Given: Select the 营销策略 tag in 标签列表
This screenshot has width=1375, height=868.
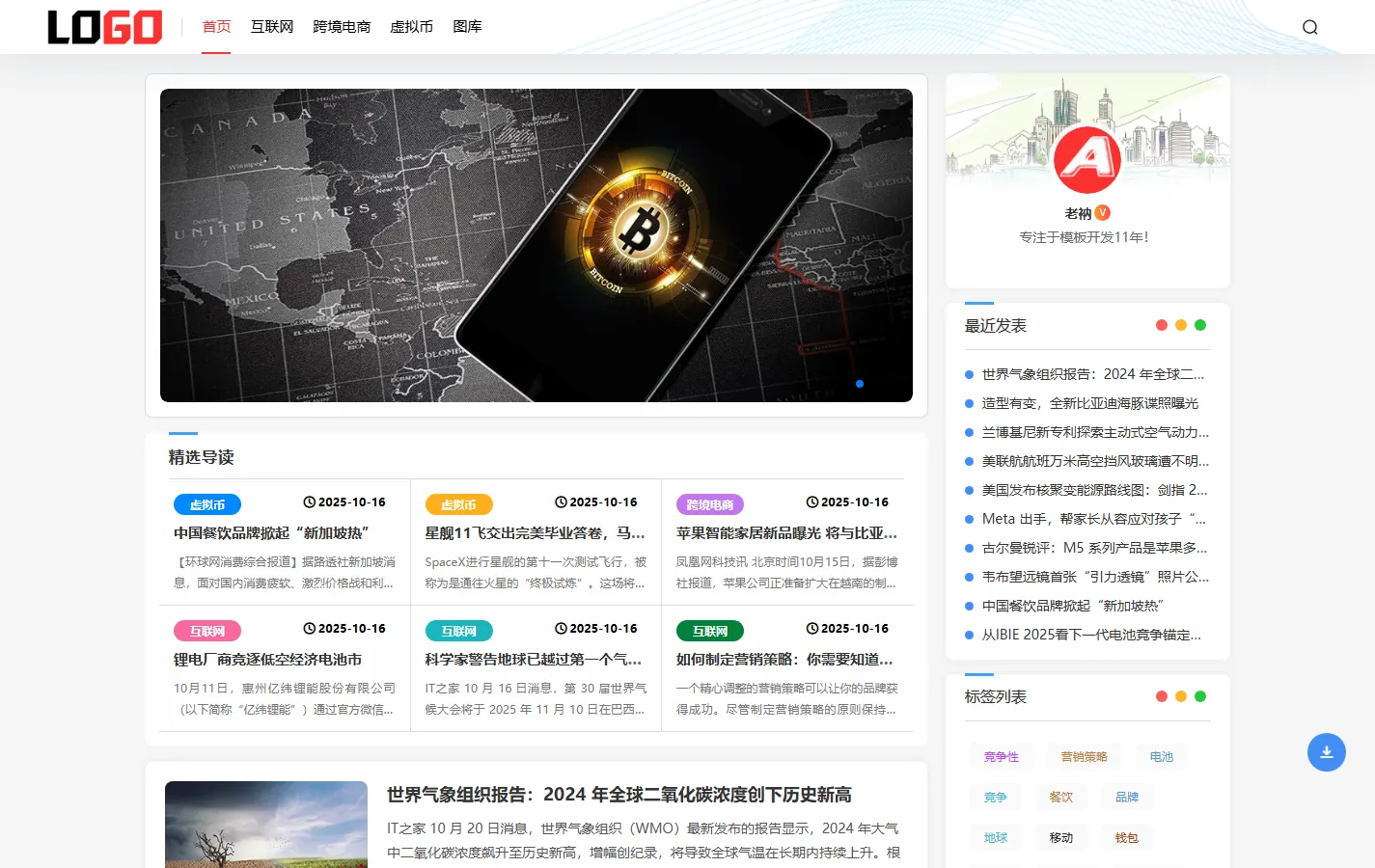Looking at the screenshot, I should tap(1085, 757).
